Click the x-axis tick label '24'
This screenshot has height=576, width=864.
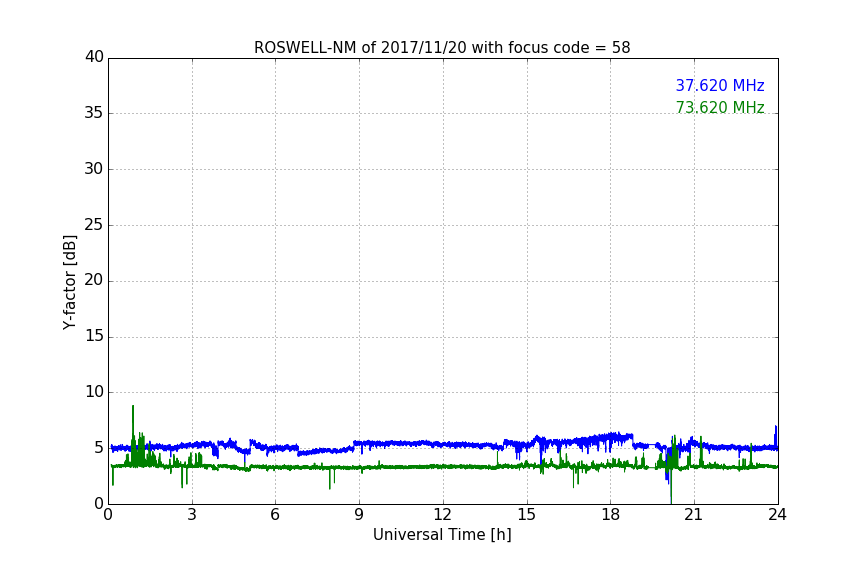777,515
